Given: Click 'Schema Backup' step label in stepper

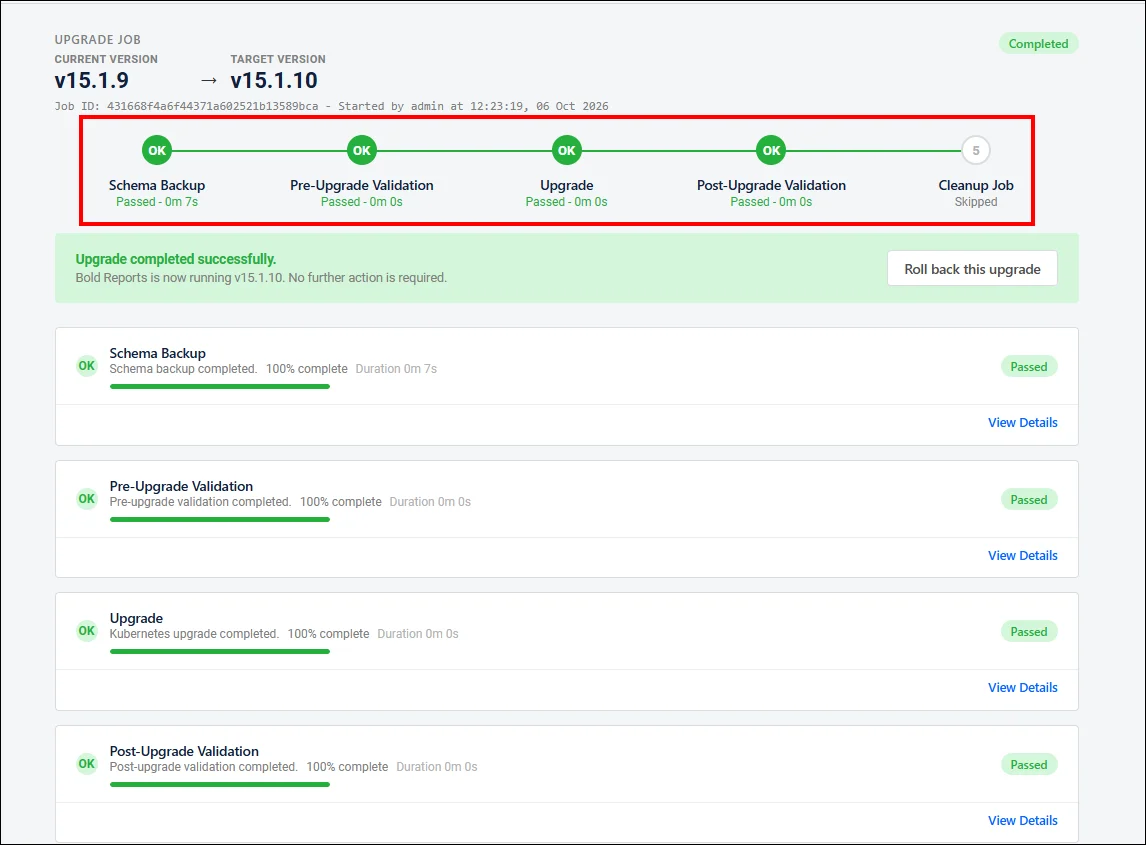Looking at the screenshot, I should [x=157, y=185].
